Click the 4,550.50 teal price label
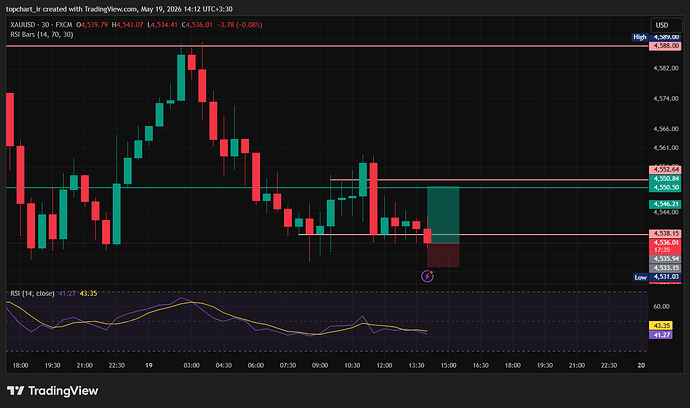This screenshot has width=690, height=408. coord(664,187)
